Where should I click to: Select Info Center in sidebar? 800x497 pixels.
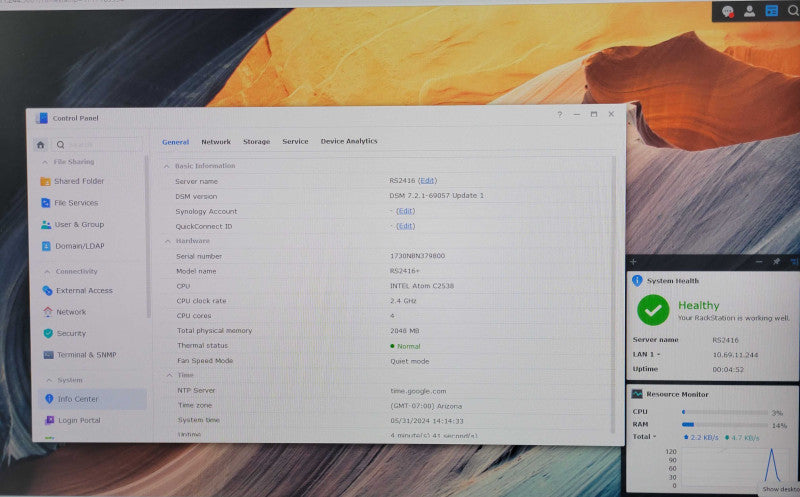(92, 399)
